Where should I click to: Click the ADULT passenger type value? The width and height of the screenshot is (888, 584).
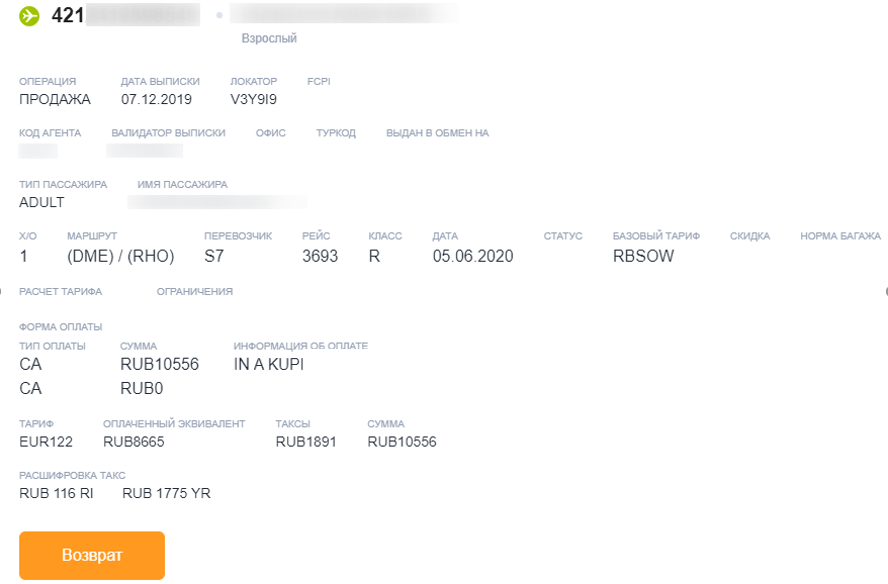click(x=41, y=202)
